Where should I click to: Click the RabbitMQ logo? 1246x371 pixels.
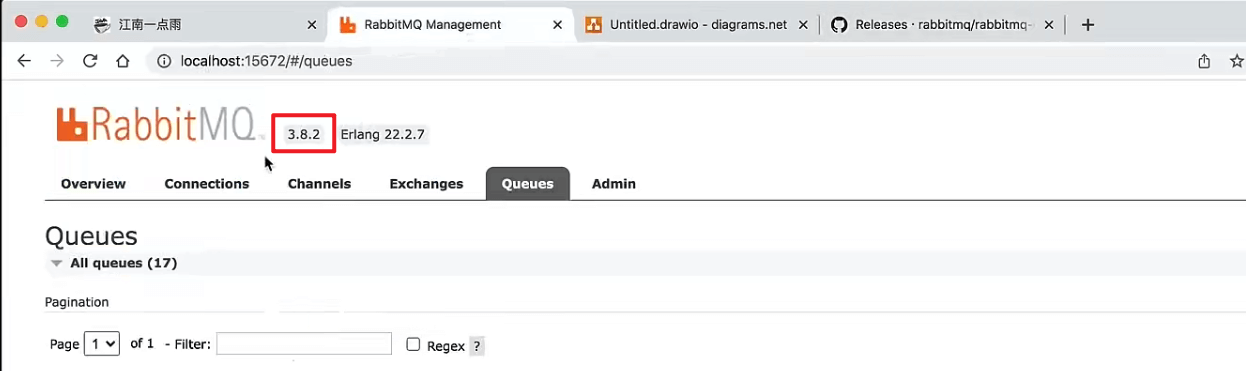(156, 124)
